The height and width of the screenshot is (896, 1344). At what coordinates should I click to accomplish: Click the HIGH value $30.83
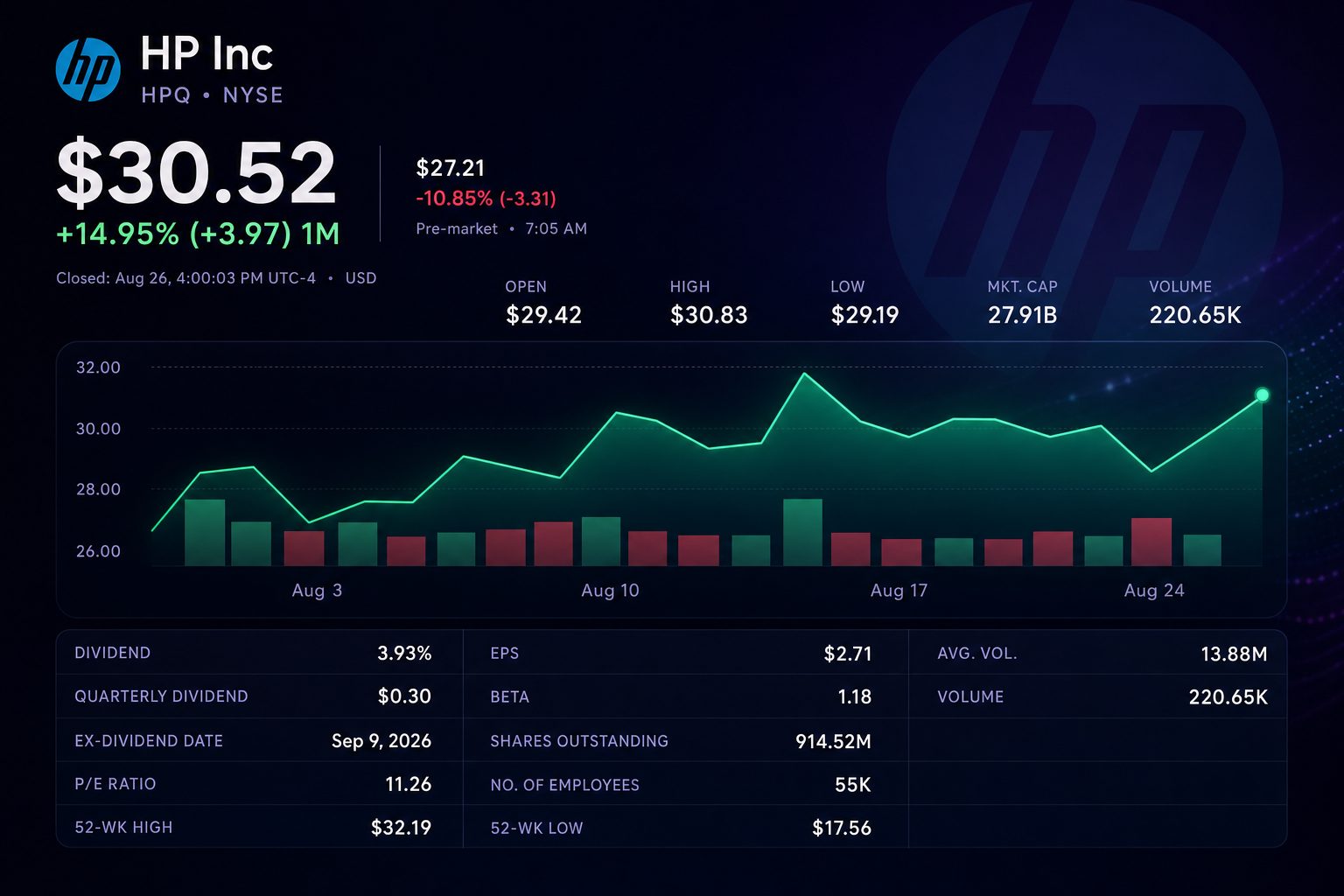point(709,315)
